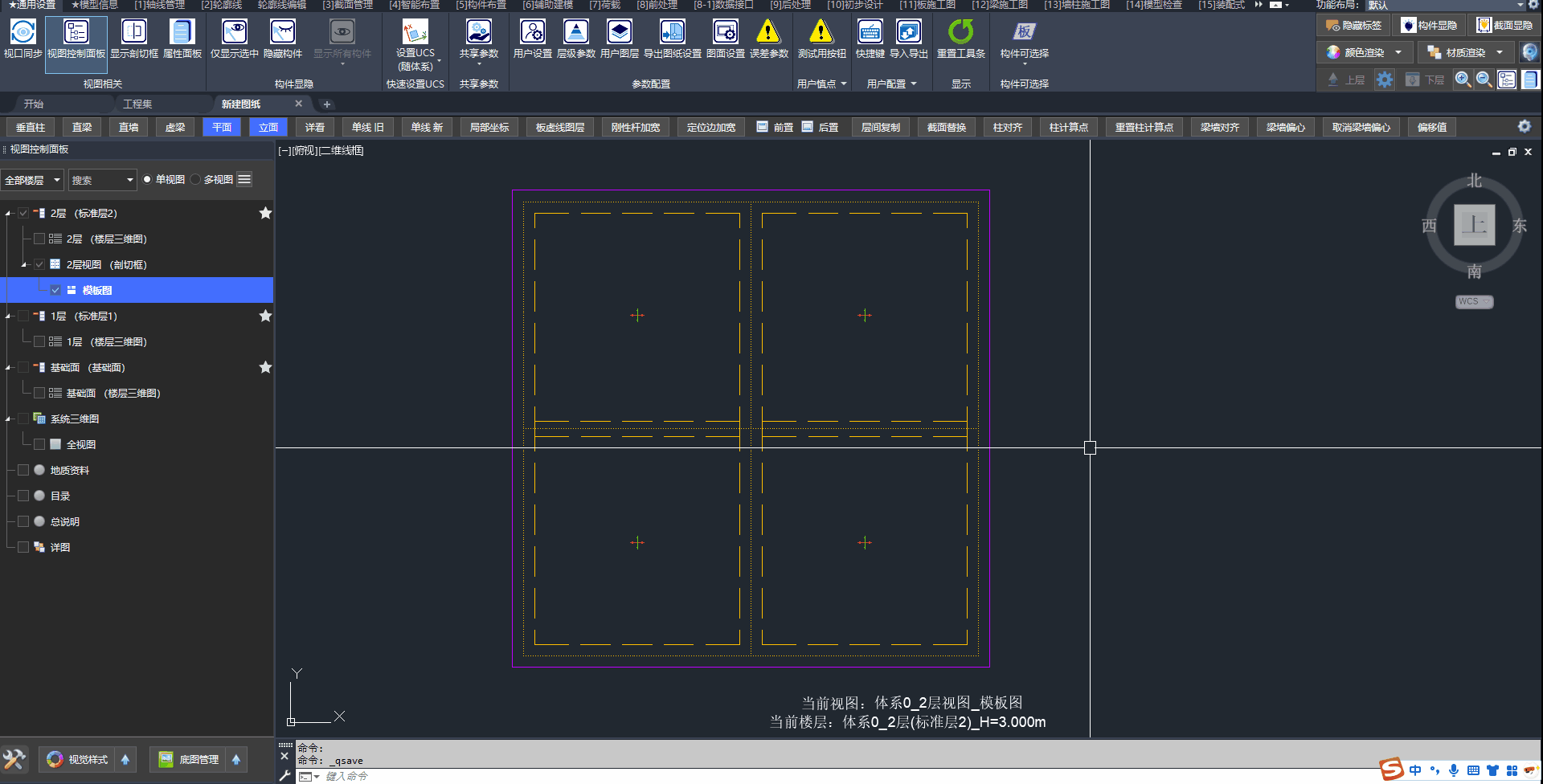This screenshot has width=1543, height=784.
Task: Click the 直梁 toolbar button
Action: click(x=82, y=128)
